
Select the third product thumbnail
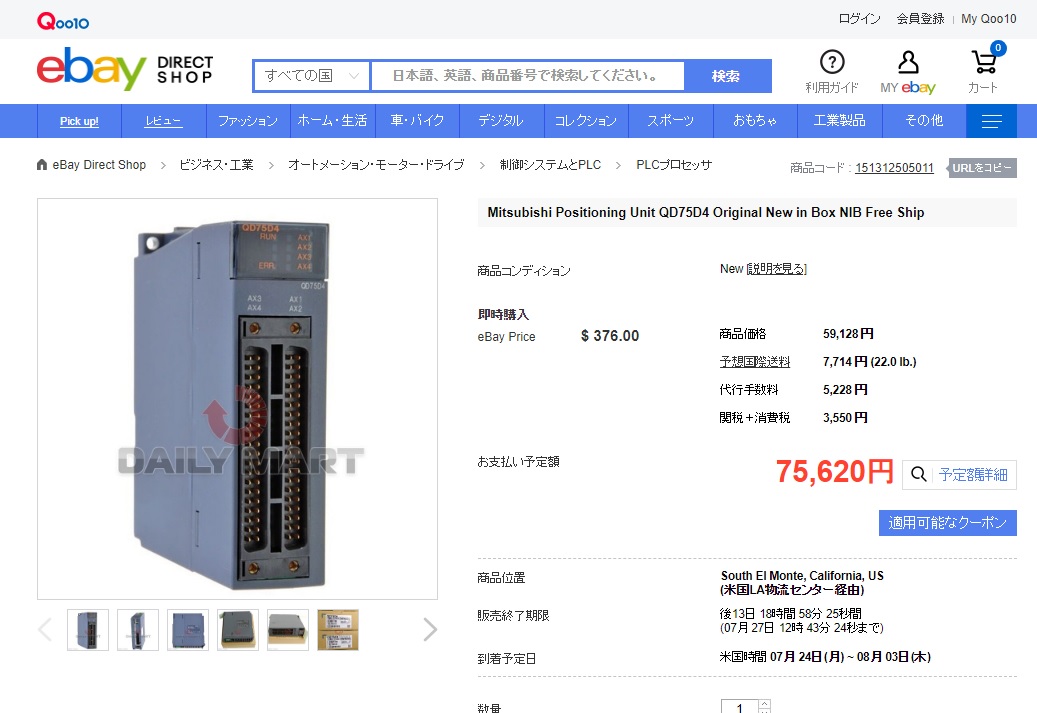188,630
